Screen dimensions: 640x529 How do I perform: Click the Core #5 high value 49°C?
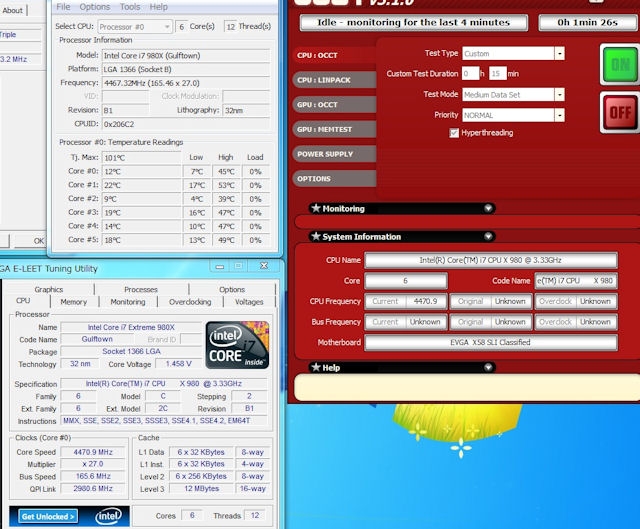[226, 240]
